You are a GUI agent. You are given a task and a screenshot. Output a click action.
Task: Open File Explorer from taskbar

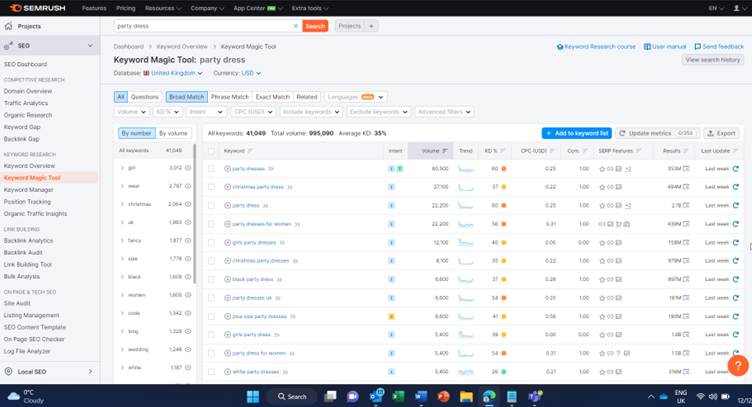click(466, 396)
